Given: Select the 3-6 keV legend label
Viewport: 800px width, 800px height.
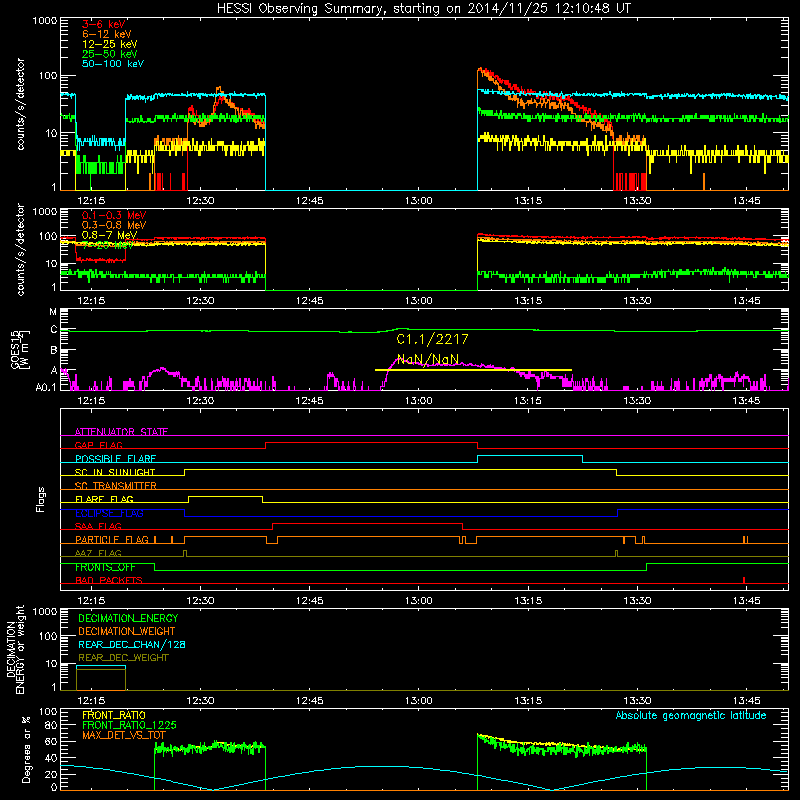Looking at the screenshot, I should click(x=104, y=24).
